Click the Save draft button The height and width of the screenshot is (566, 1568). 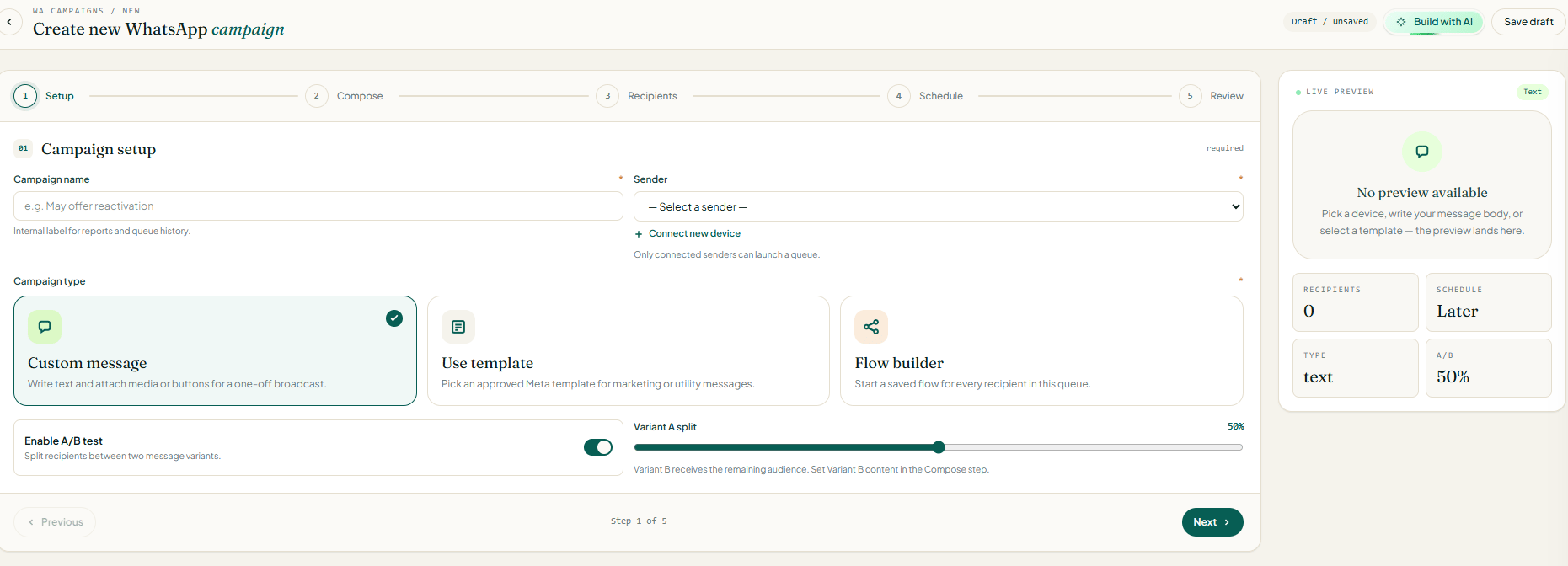click(x=1528, y=22)
